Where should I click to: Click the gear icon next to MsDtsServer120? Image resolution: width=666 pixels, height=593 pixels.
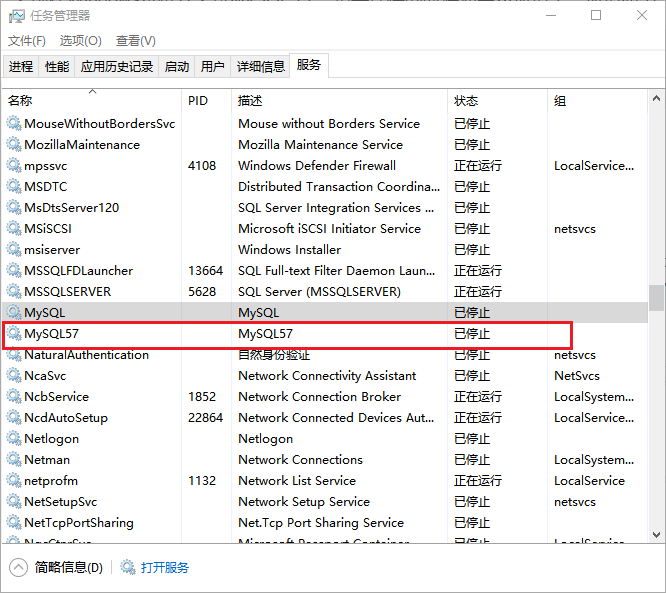click(14, 207)
